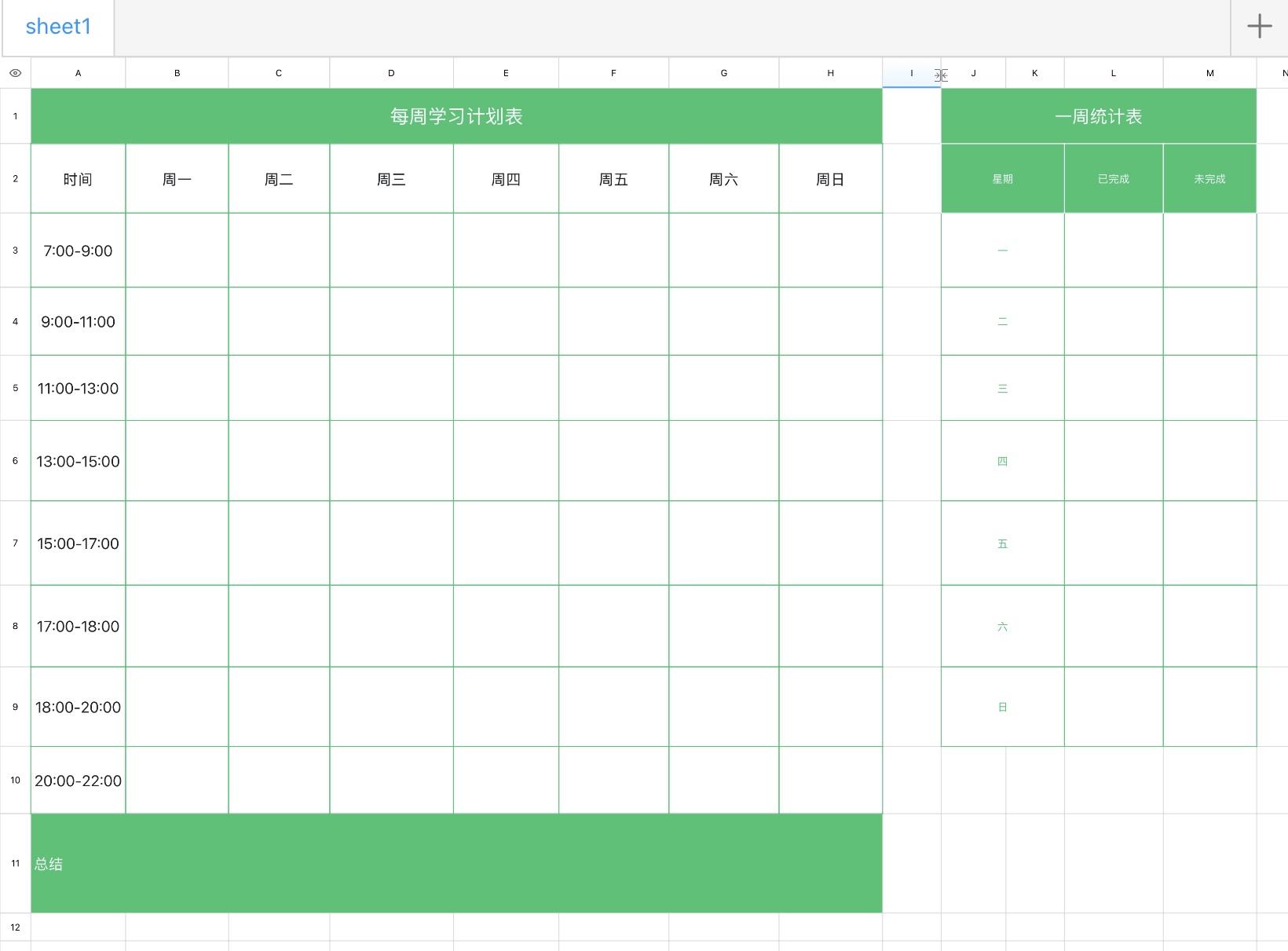Select the 星期 header cell
1288x951 pixels.
[1003, 179]
